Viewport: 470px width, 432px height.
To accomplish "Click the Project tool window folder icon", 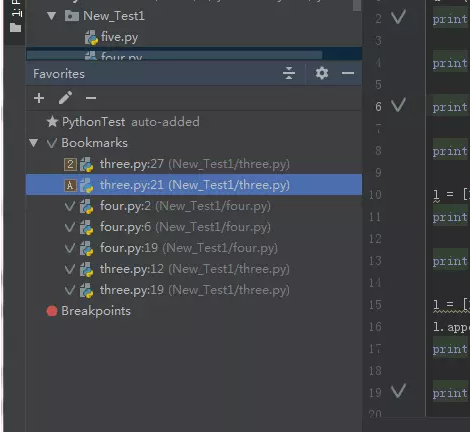I will [x=15, y=28].
